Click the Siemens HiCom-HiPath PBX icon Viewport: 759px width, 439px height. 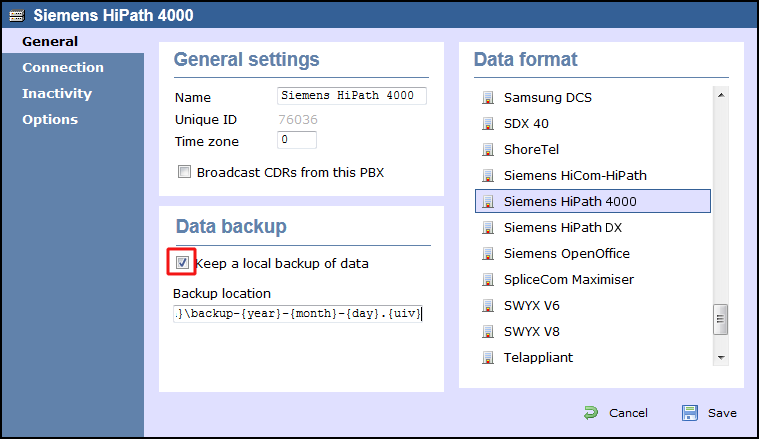tap(488, 176)
